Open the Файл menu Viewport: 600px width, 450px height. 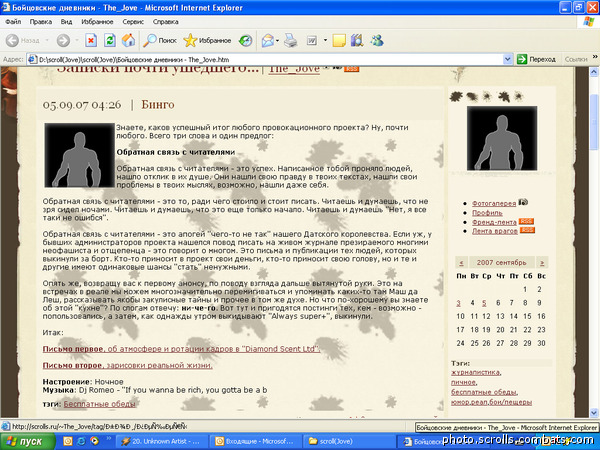[x=13, y=22]
